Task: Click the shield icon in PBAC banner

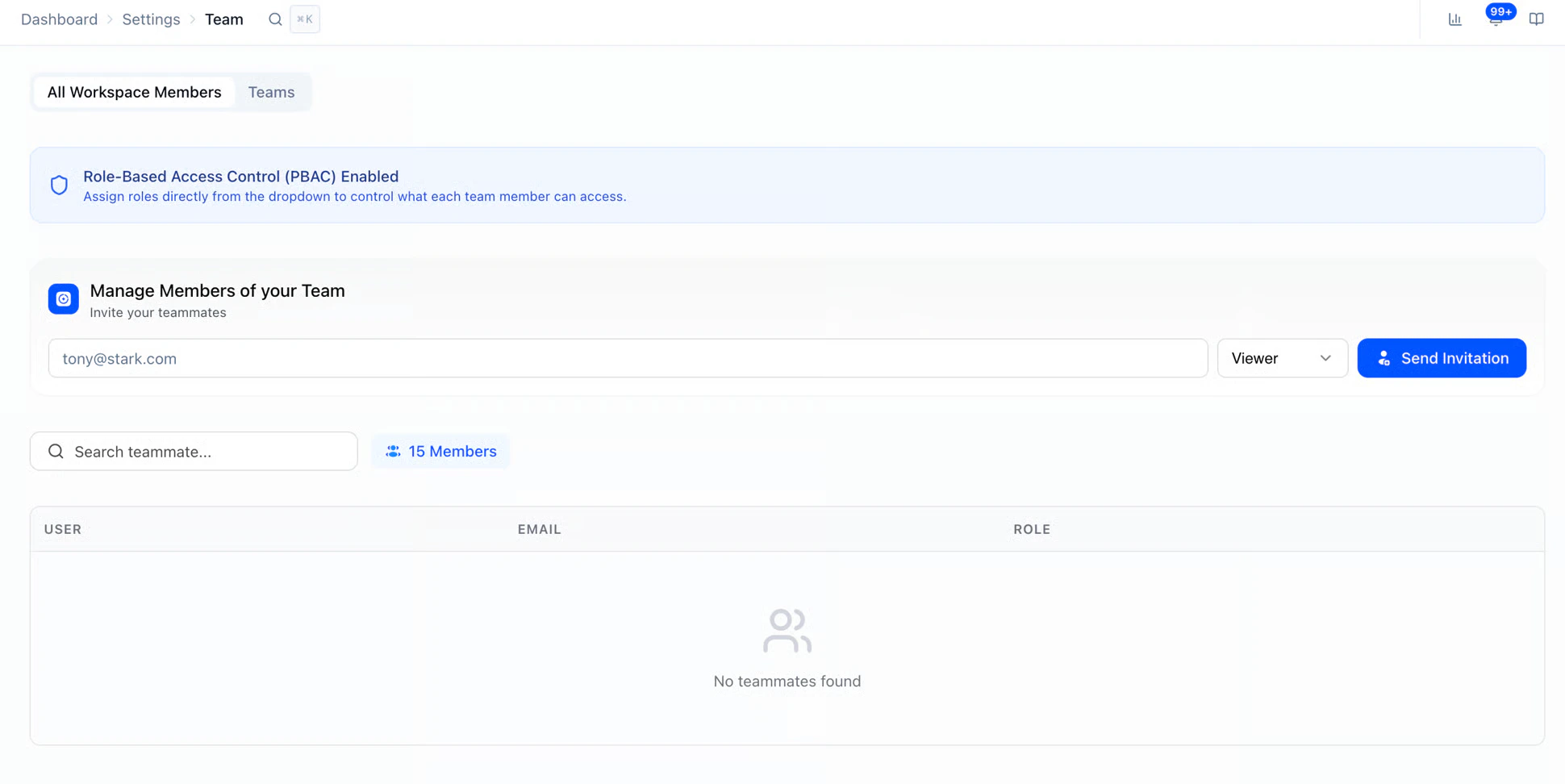Action: 59,185
